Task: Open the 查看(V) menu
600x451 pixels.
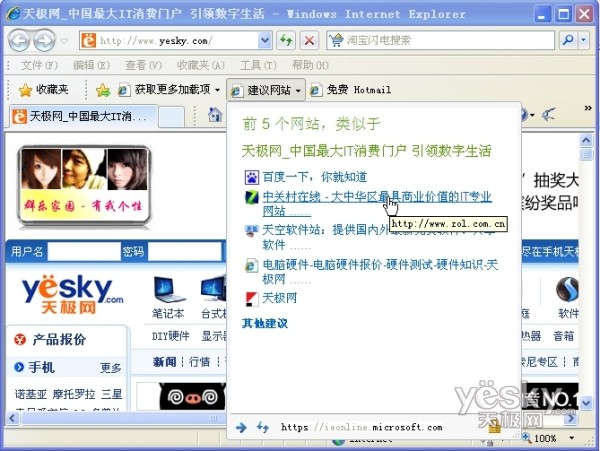Action: click(x=143, y=65)
